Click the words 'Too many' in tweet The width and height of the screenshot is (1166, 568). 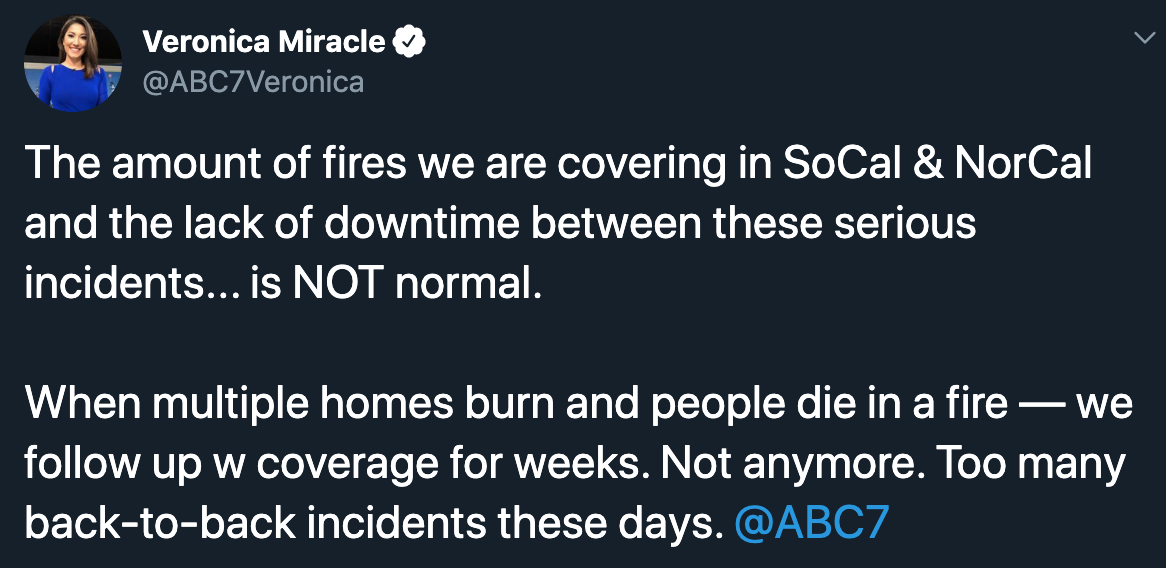1030,464
